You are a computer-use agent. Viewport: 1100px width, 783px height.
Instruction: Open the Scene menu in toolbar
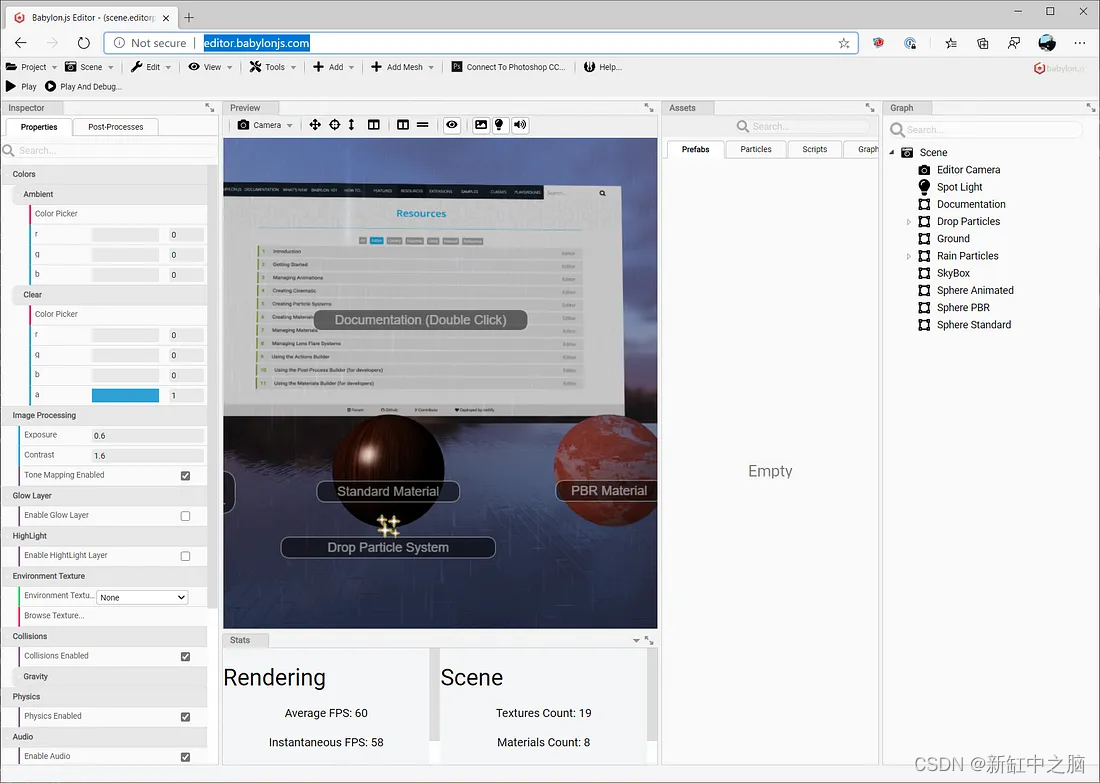[89, 67]
